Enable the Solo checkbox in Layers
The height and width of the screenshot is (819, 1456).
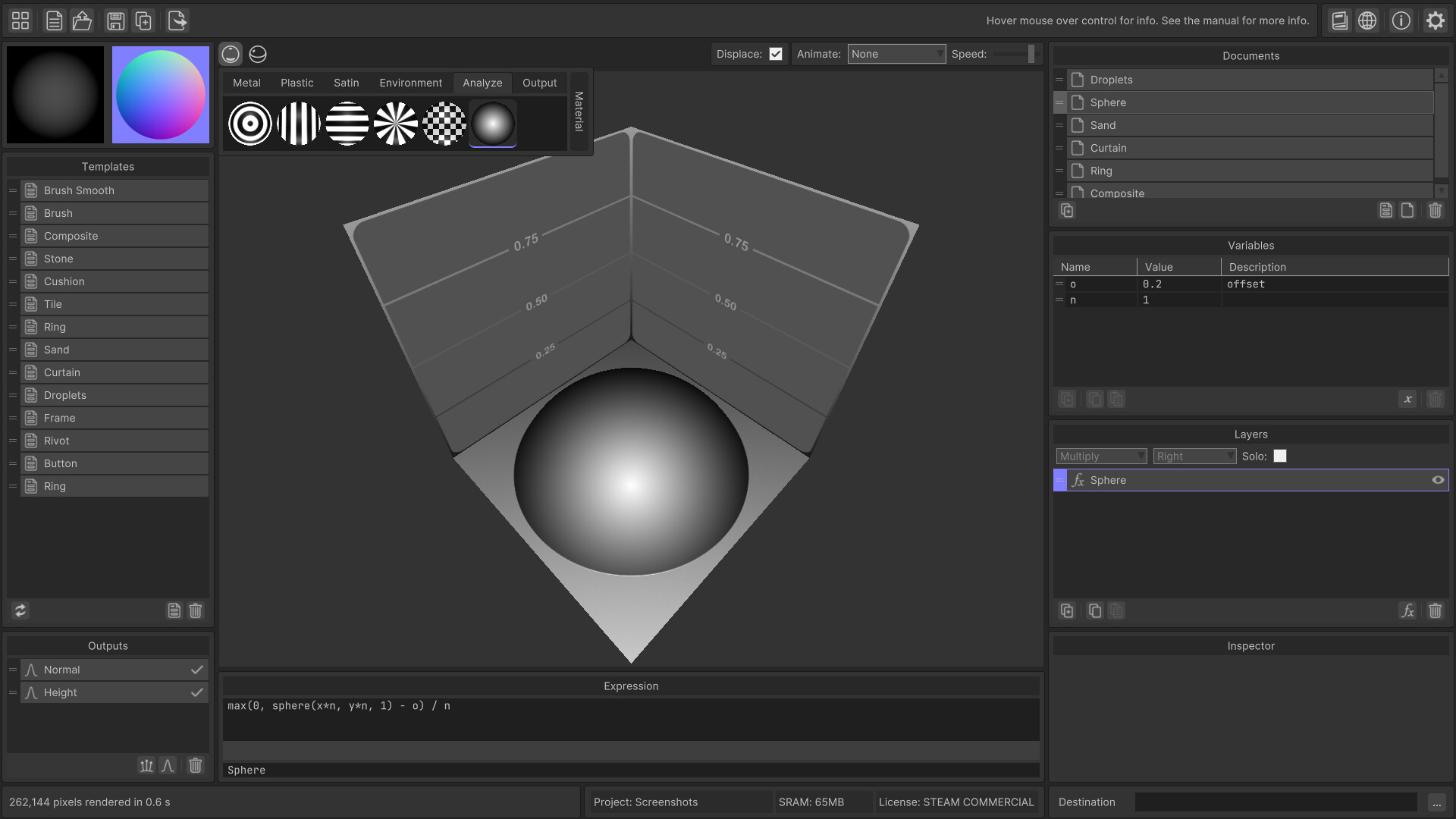[x=1280, y=456]
